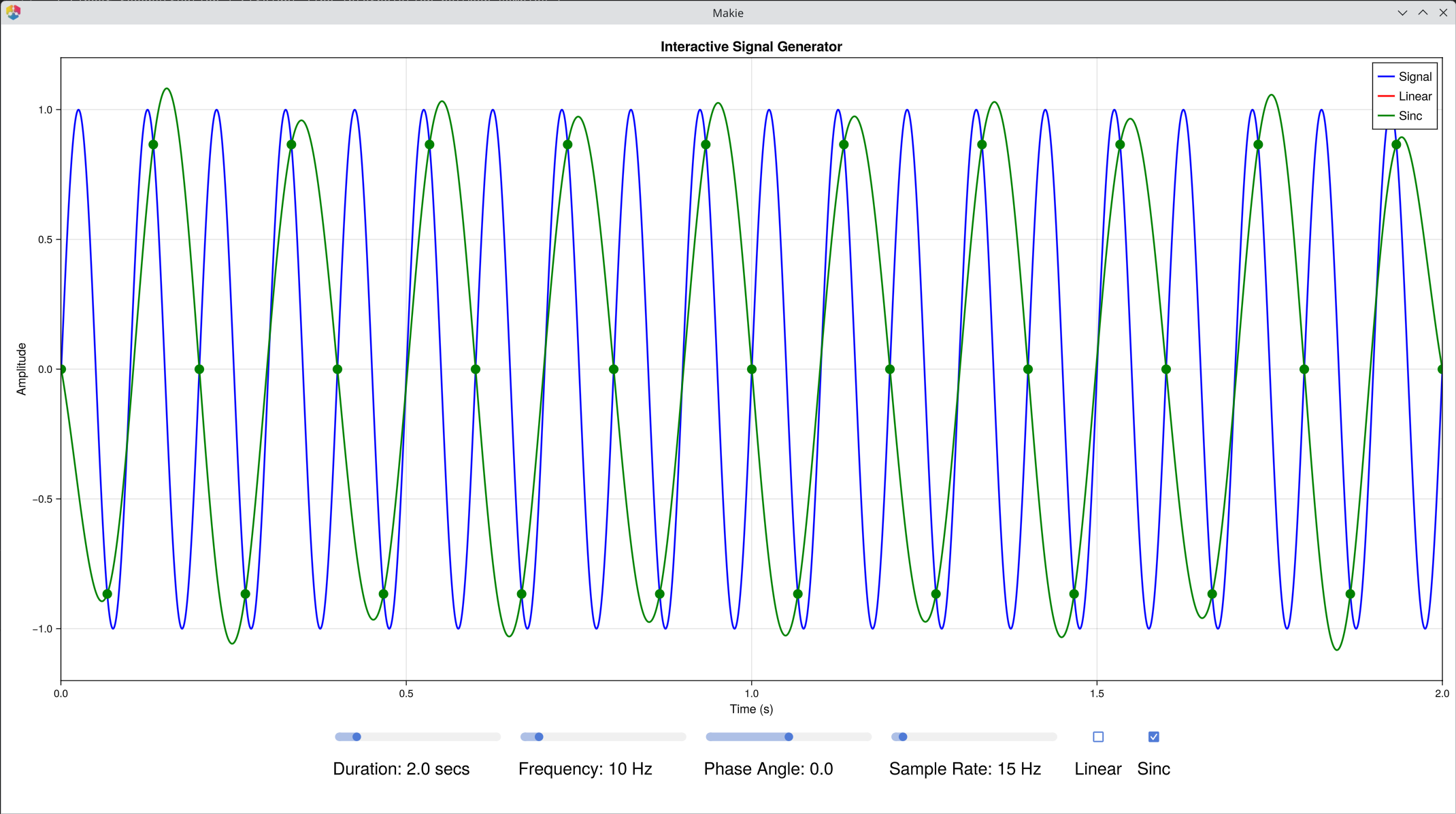
Task: Click the Sample Rate slider track
Action: click(973, 736)
